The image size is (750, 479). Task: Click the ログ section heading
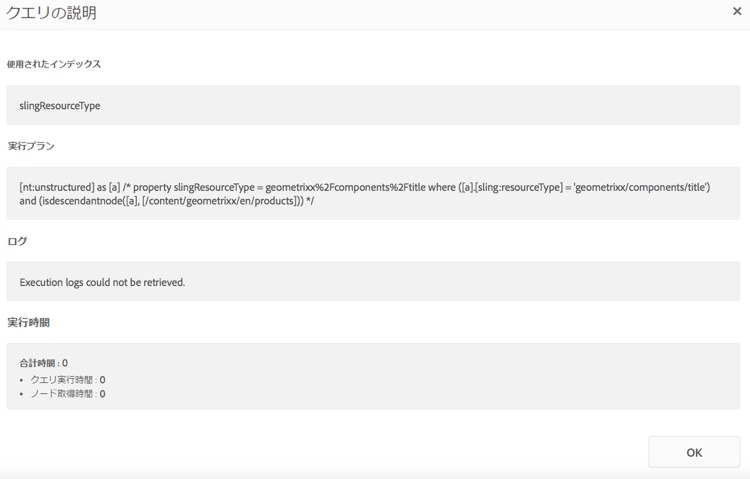pos(17,241)
